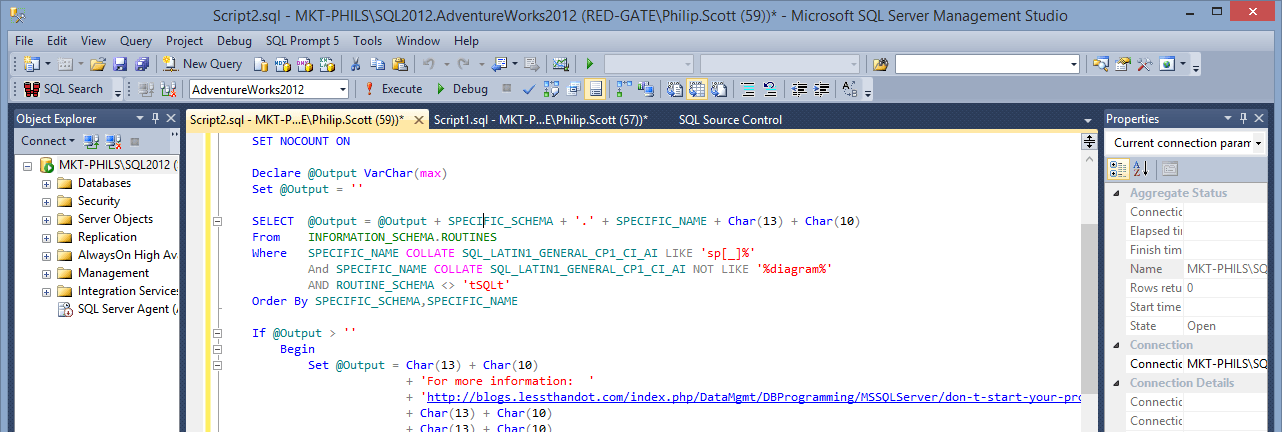
Task: Click the blogs.lessthandot.com URL in code
Action: (x=753, y=397)
